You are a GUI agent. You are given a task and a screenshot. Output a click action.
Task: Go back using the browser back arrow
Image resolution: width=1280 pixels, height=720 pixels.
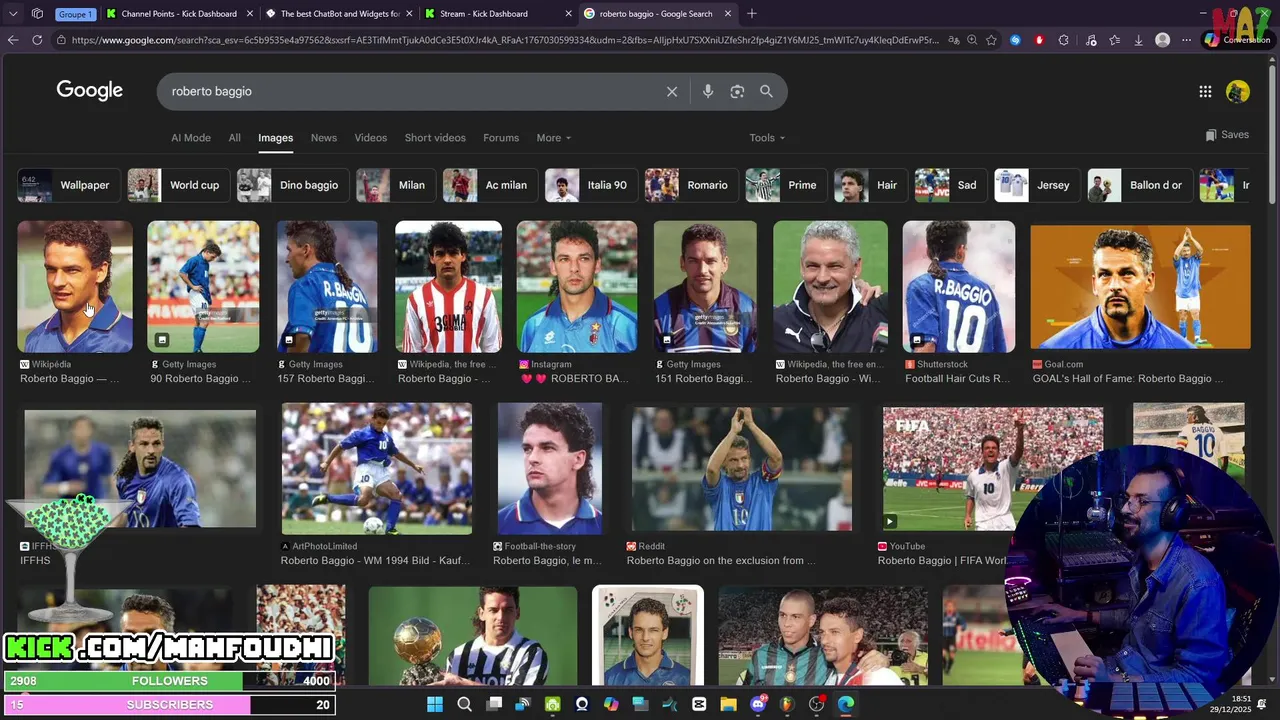click(x=13, y=40)
